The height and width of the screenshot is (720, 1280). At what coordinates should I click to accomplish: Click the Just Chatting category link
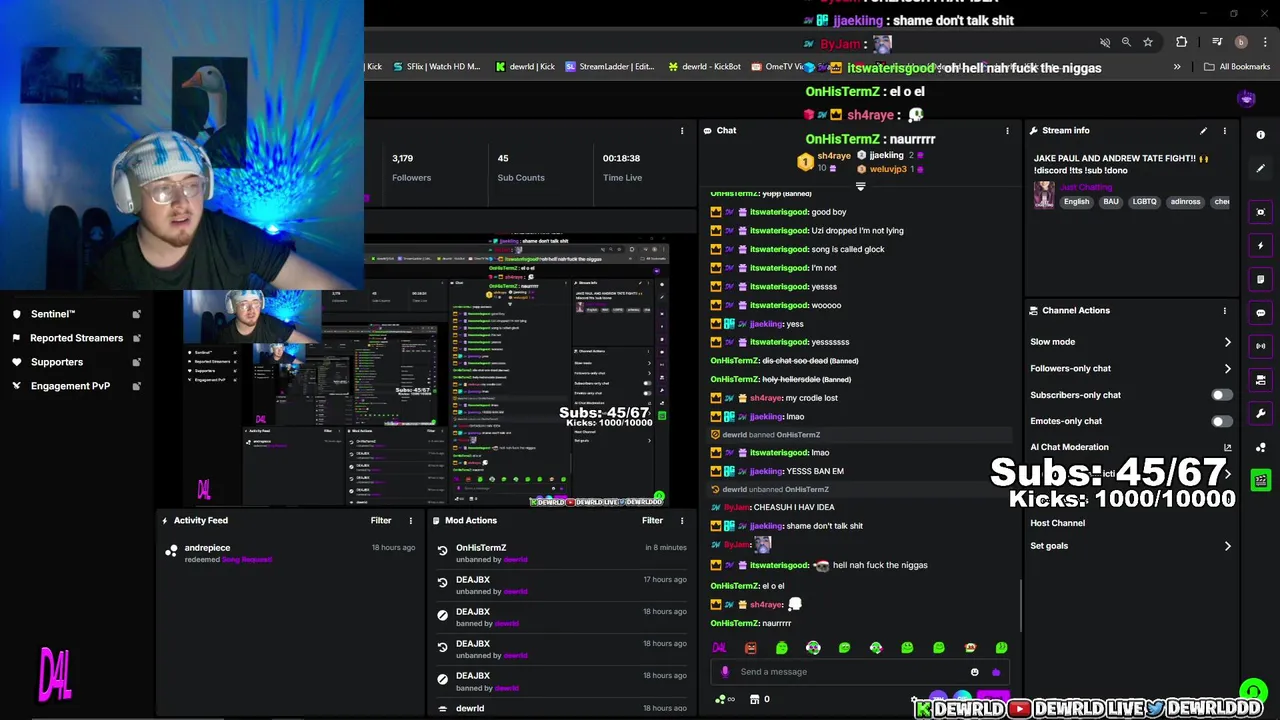tap(1084, 187)
